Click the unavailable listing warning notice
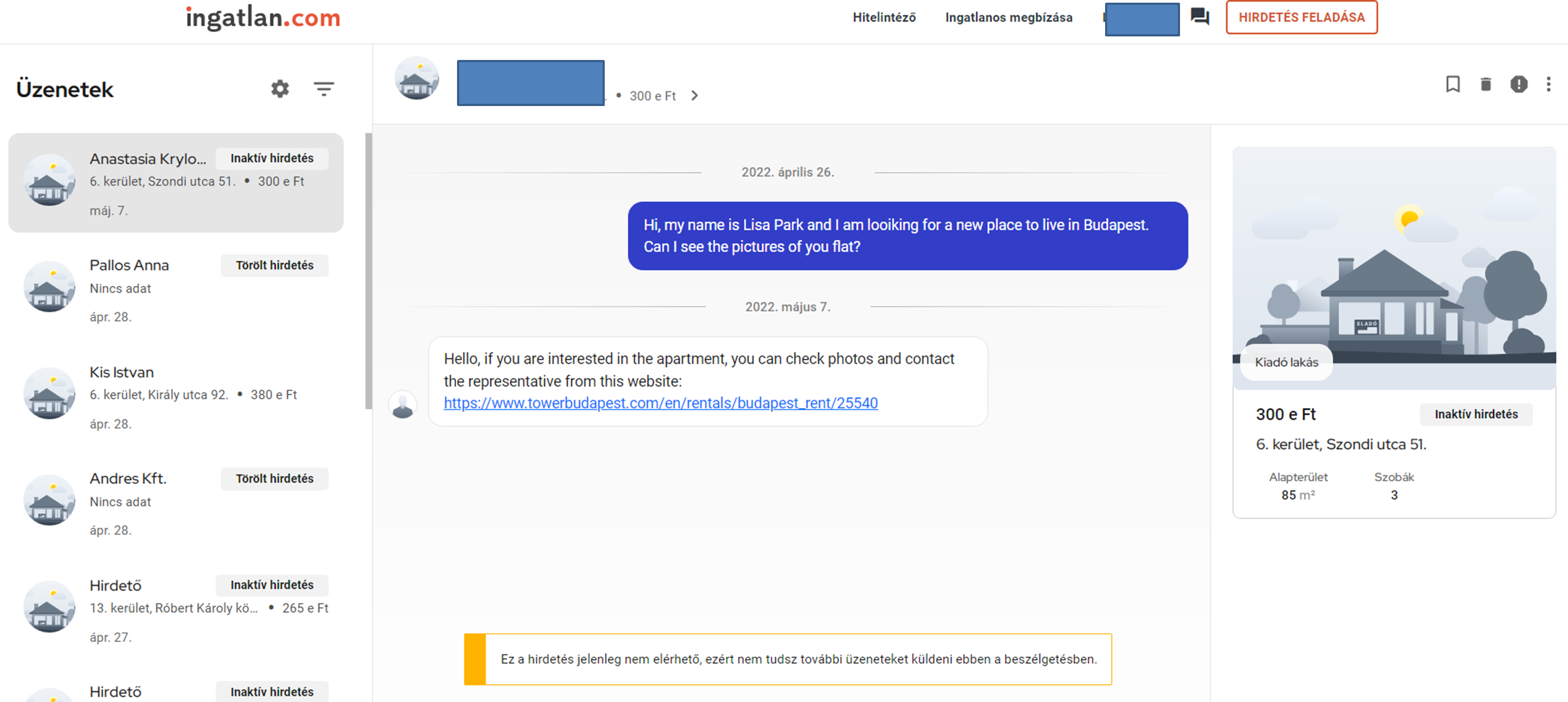This screenshot has width=1568, height=702. click(788, 659)
